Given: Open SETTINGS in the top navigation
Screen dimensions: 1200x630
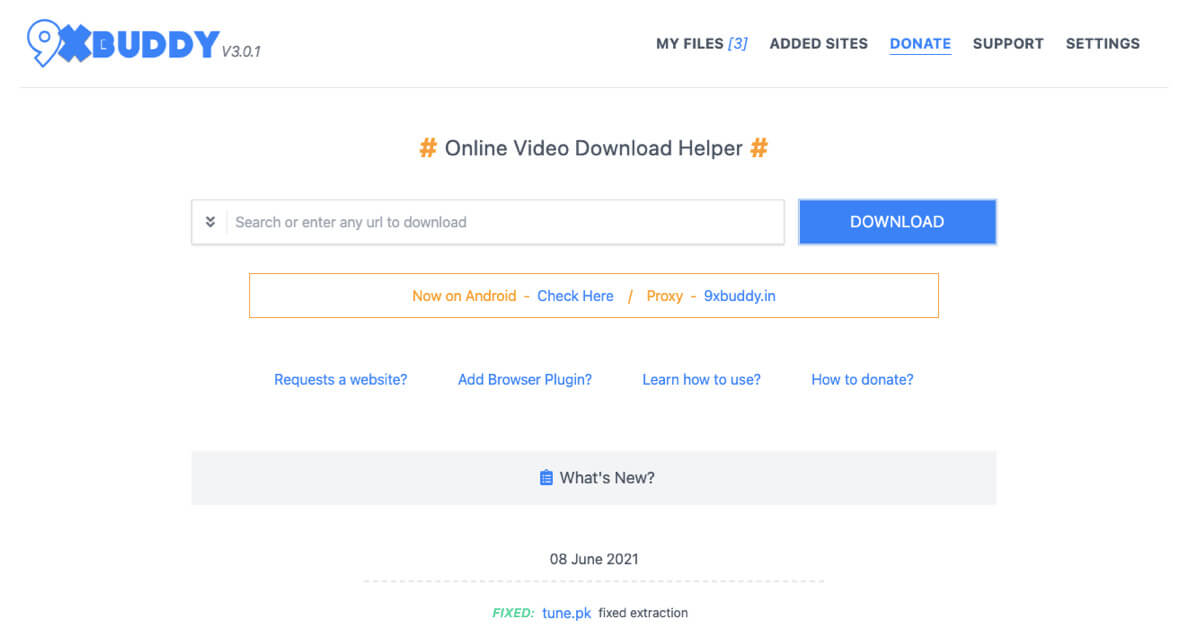Looking at the screenshot, I should tap(1102, 44).
